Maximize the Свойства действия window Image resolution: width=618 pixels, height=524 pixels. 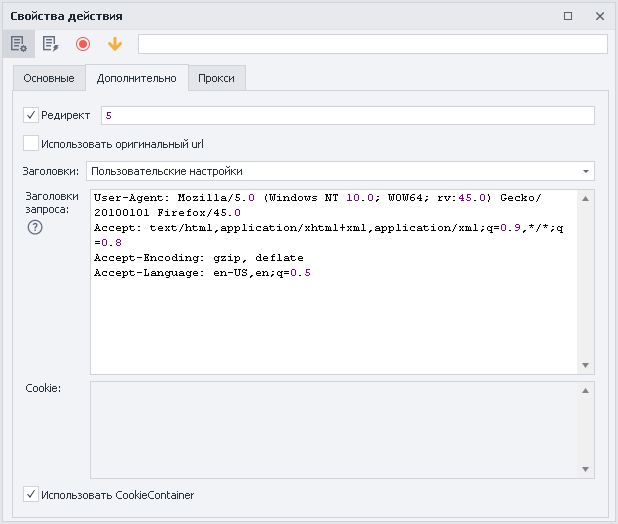coord(568,16)
